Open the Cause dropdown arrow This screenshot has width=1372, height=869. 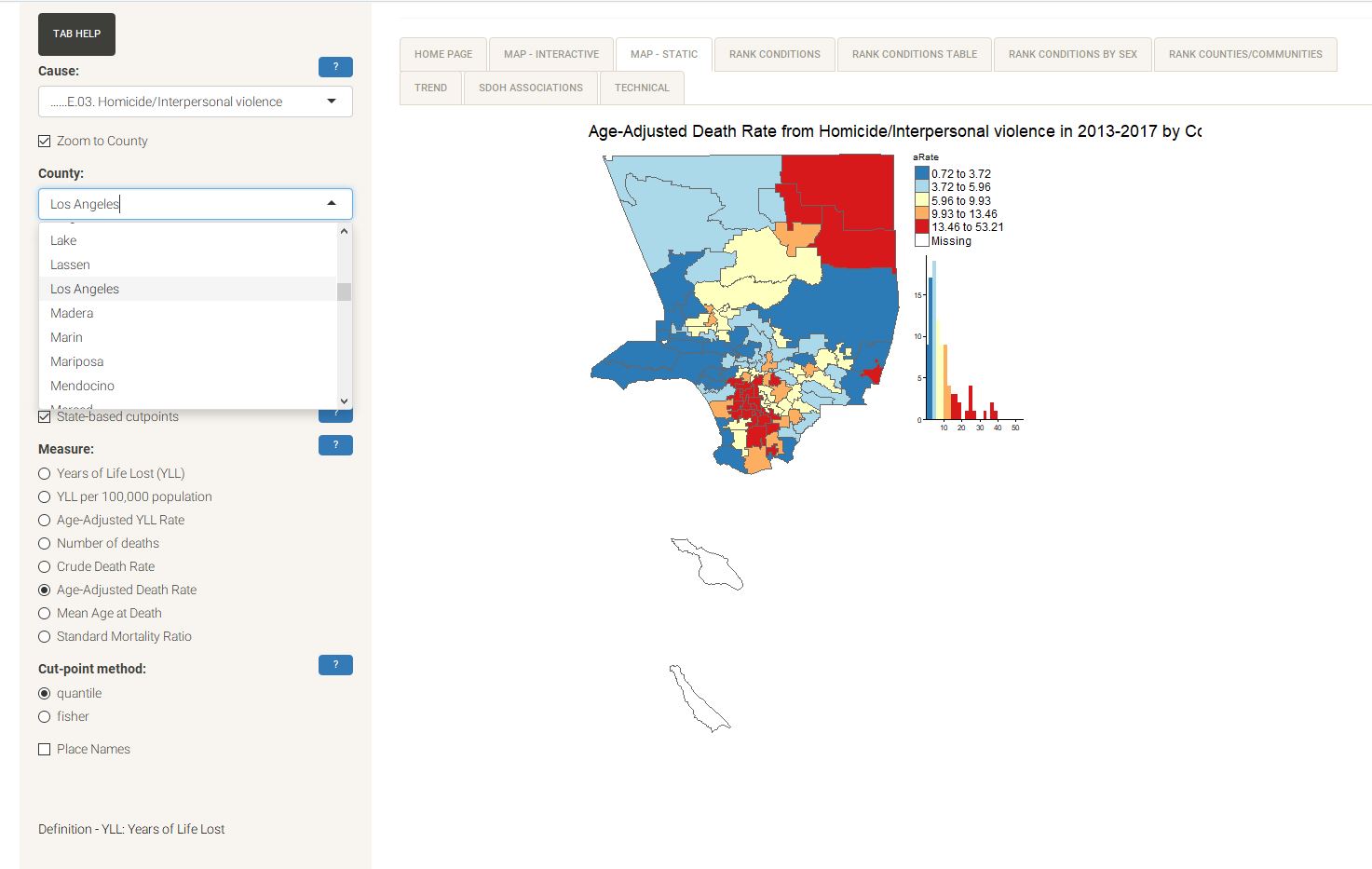tap(332, 102)
